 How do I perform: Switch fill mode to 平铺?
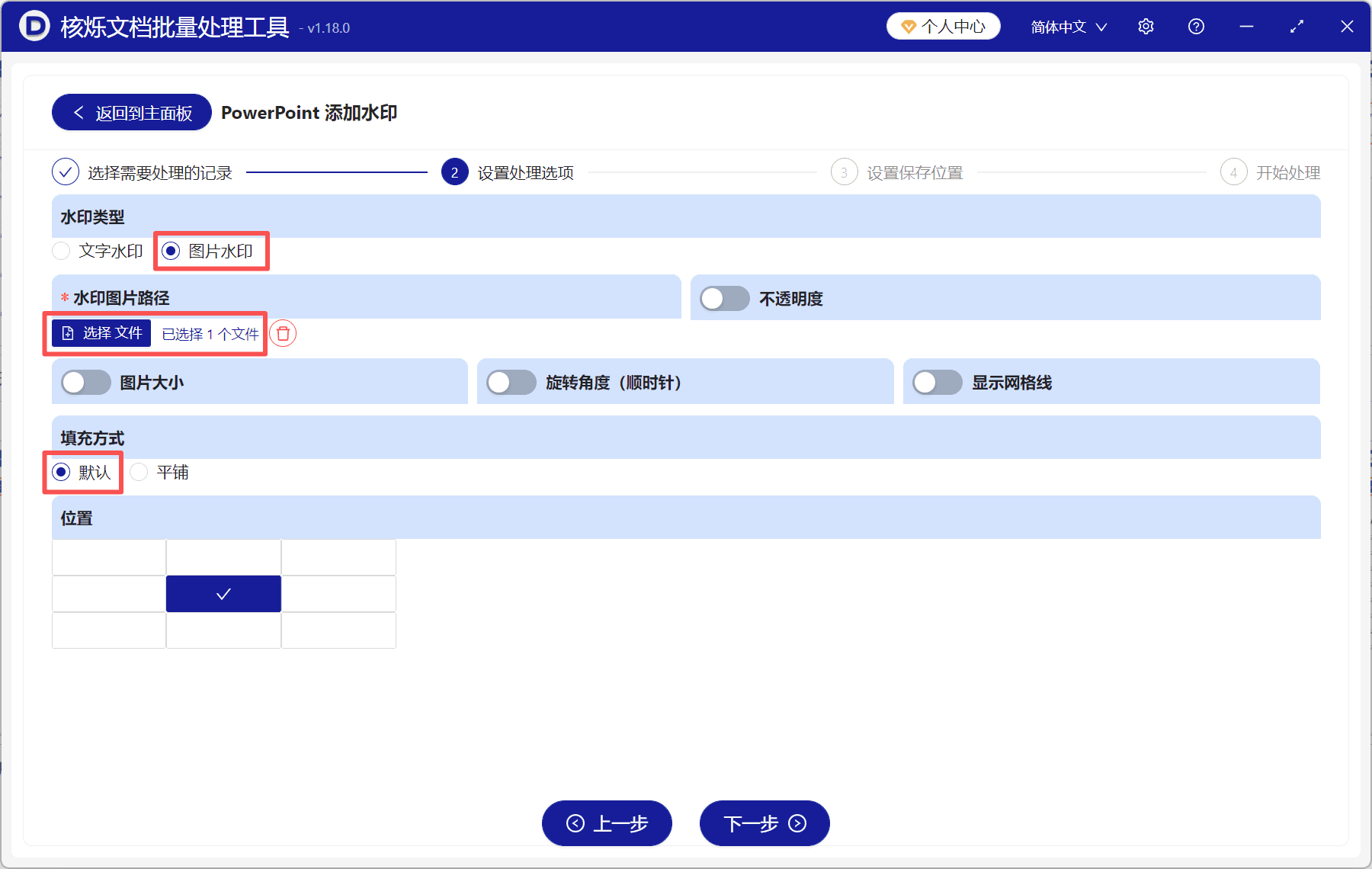coord(139,472)
